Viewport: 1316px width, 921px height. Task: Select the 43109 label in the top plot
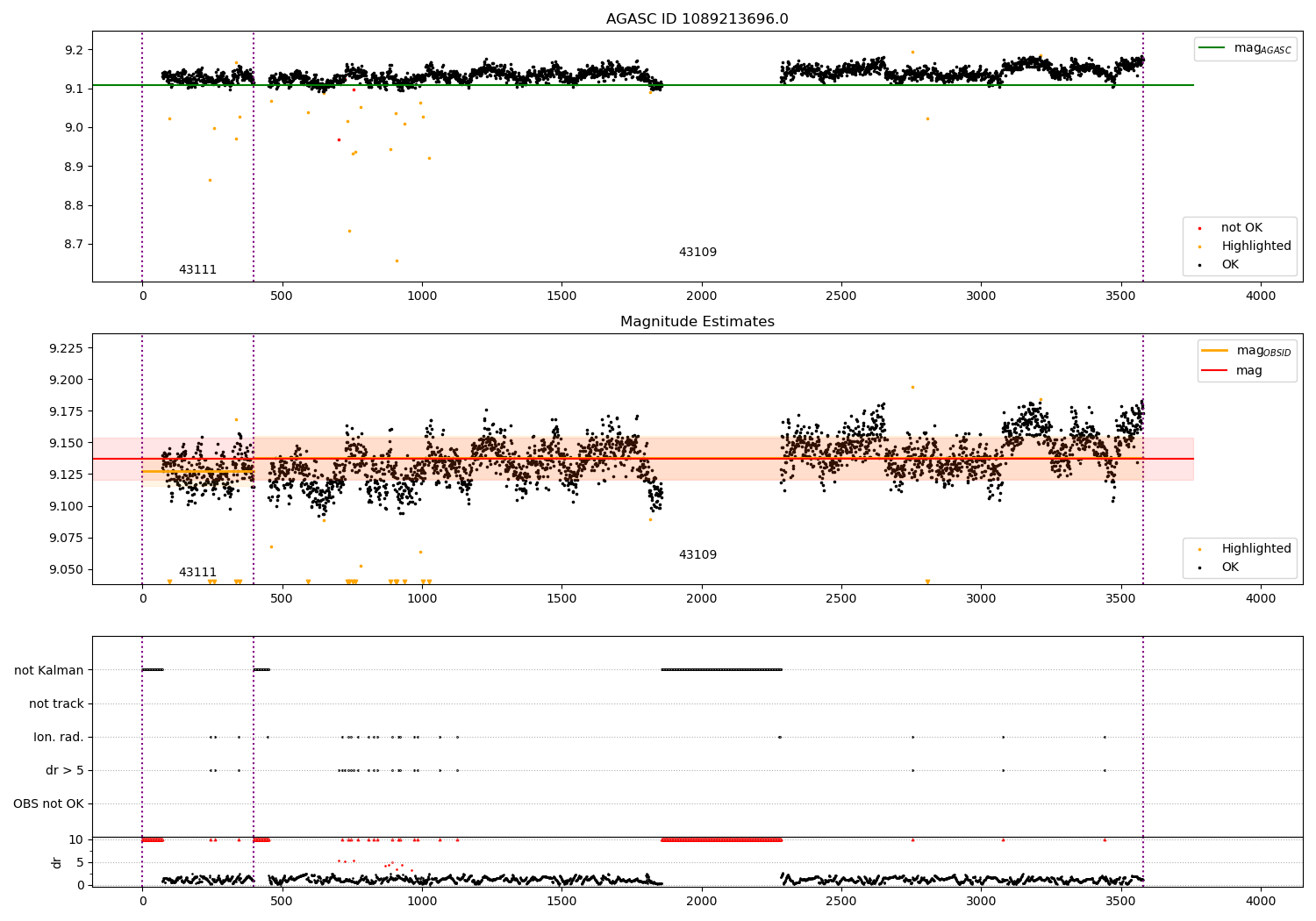(x=697, y=253)
